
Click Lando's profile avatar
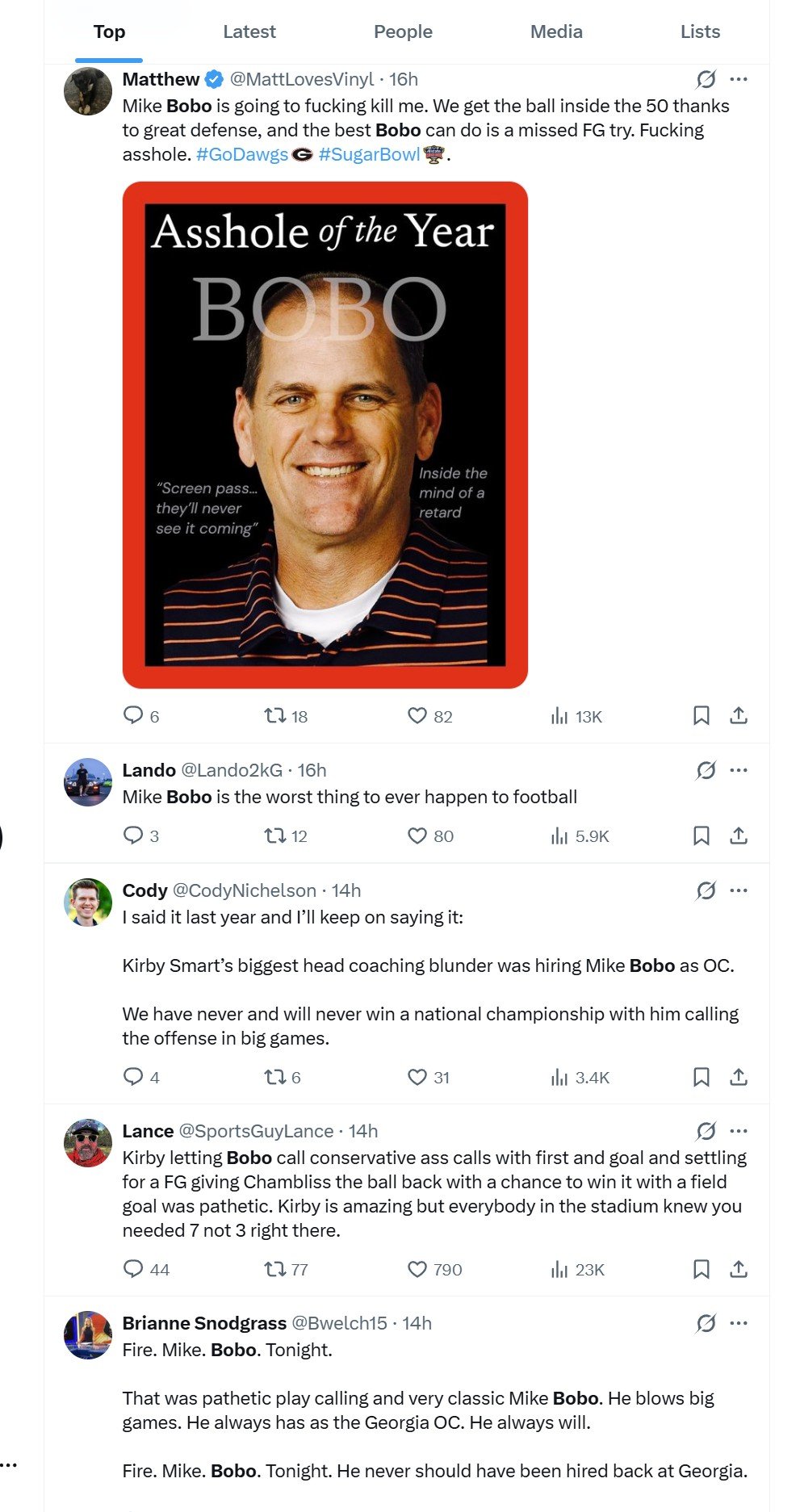coord(88,781)
